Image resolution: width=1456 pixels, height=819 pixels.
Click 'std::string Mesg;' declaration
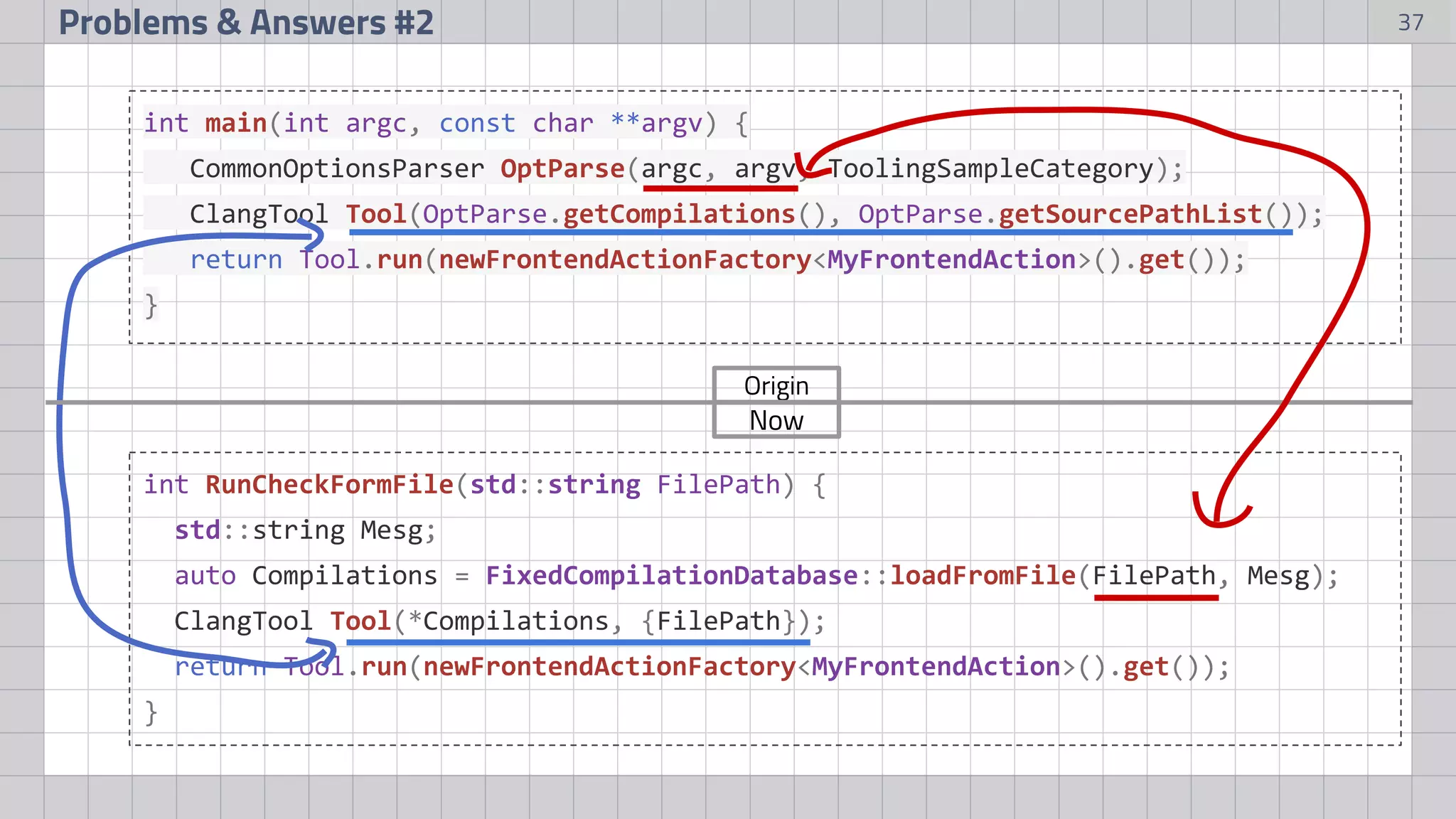(305, 530)
